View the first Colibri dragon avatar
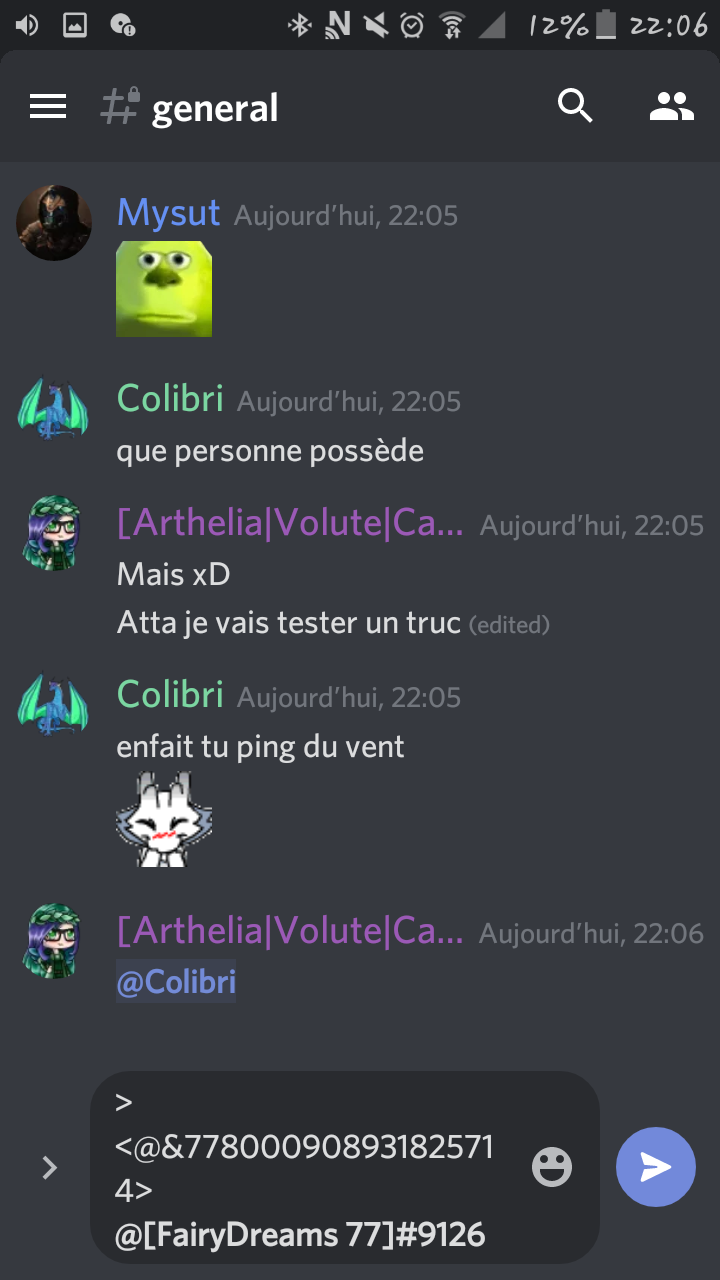Image resolution: width=720 pixels, height=1280 pixels. pos(54,409)
